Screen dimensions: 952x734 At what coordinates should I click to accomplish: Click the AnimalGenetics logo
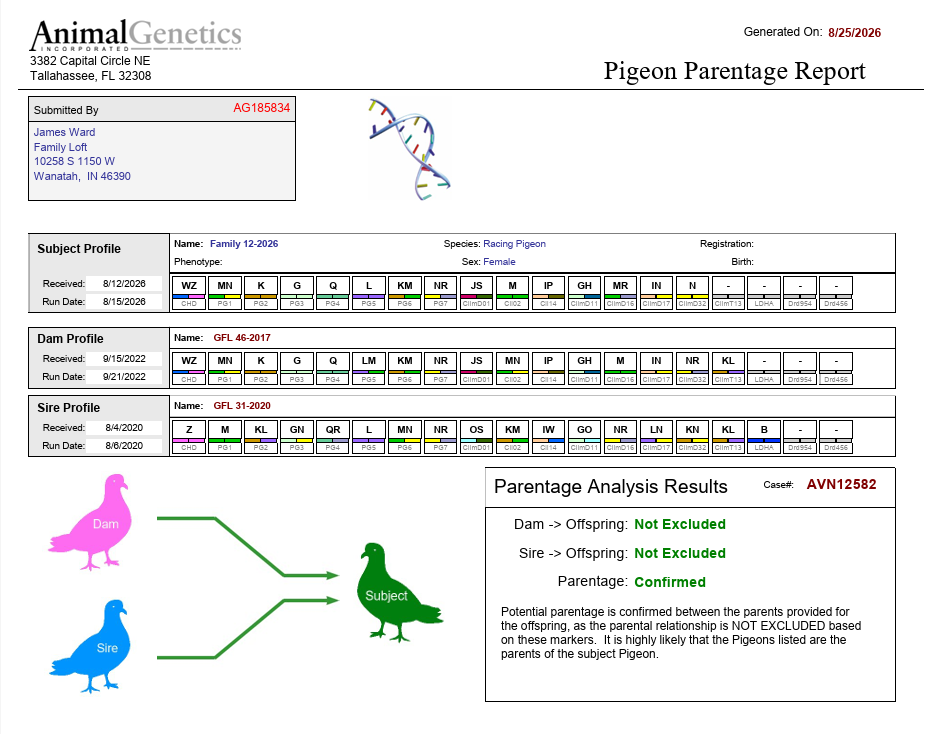135,35
